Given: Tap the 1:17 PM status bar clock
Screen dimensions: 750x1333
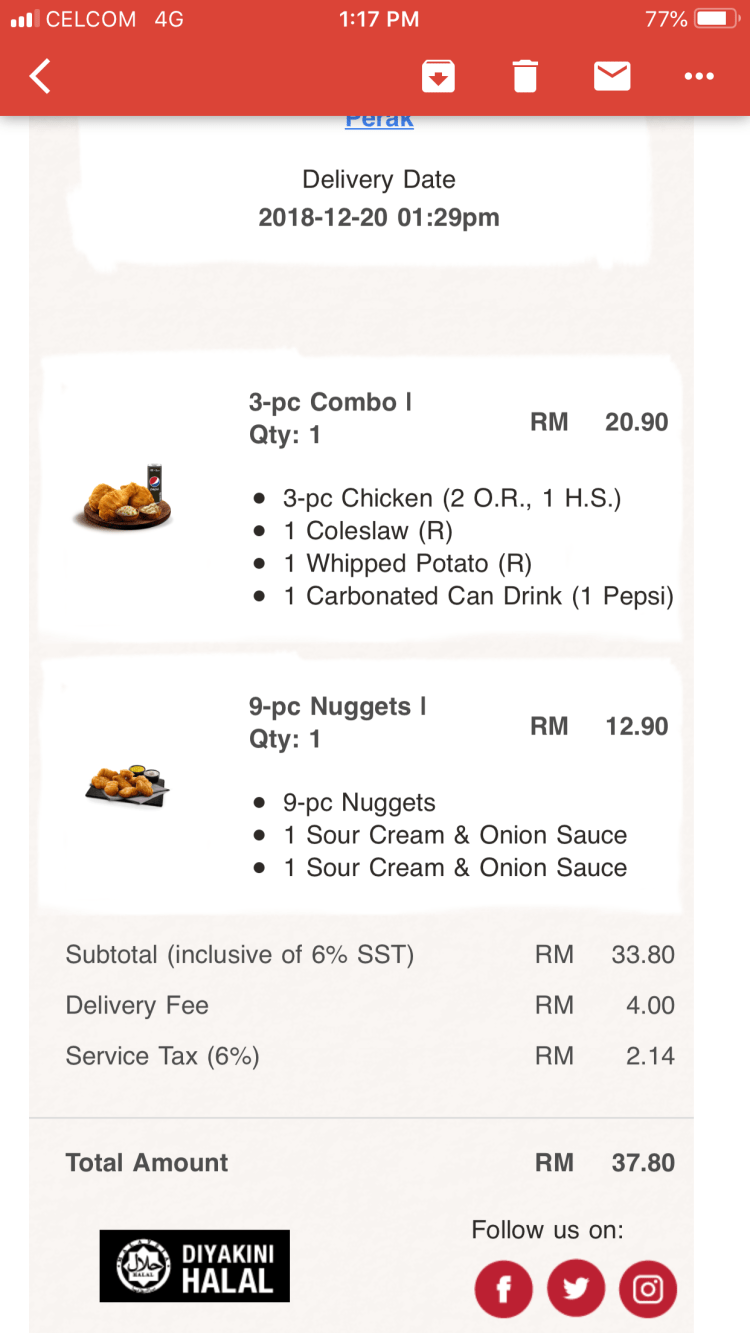Looking at the screenshot, I should 377,19.
